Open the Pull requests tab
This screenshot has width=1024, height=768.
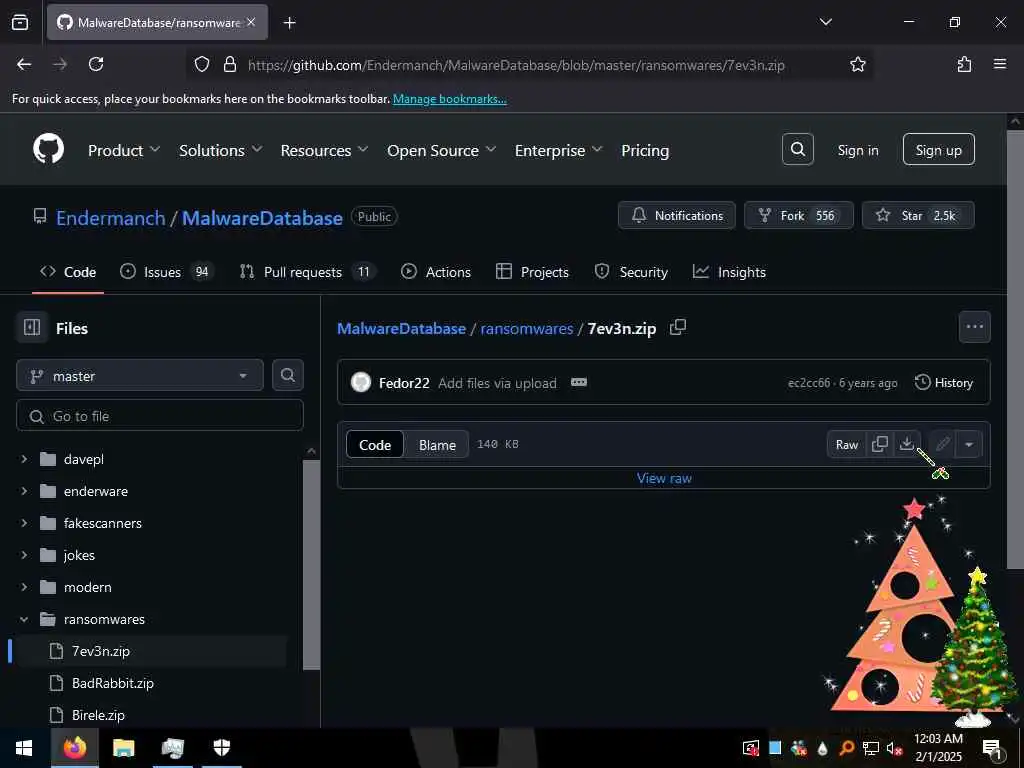click(x=307, y=272)
